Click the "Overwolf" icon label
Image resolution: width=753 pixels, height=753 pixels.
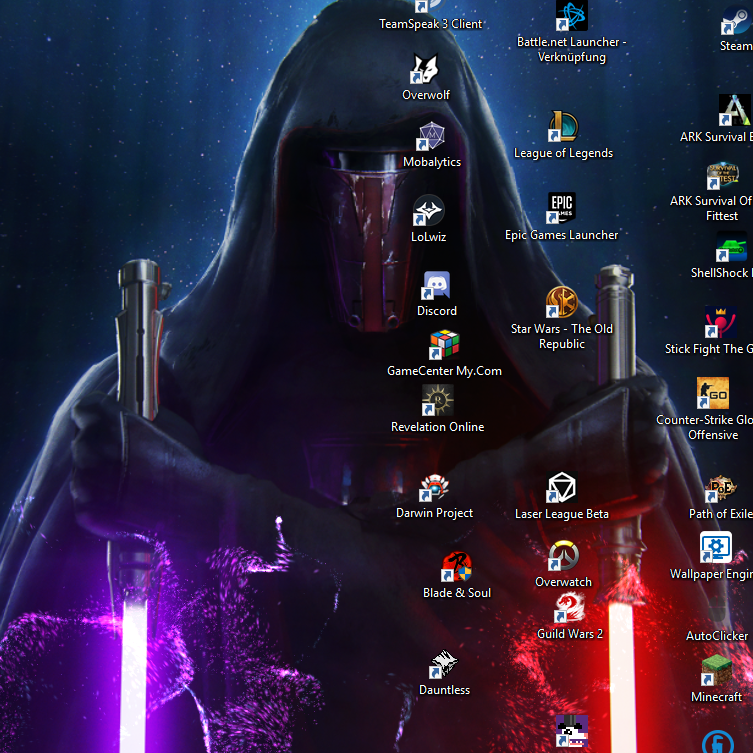coord(425,95)
